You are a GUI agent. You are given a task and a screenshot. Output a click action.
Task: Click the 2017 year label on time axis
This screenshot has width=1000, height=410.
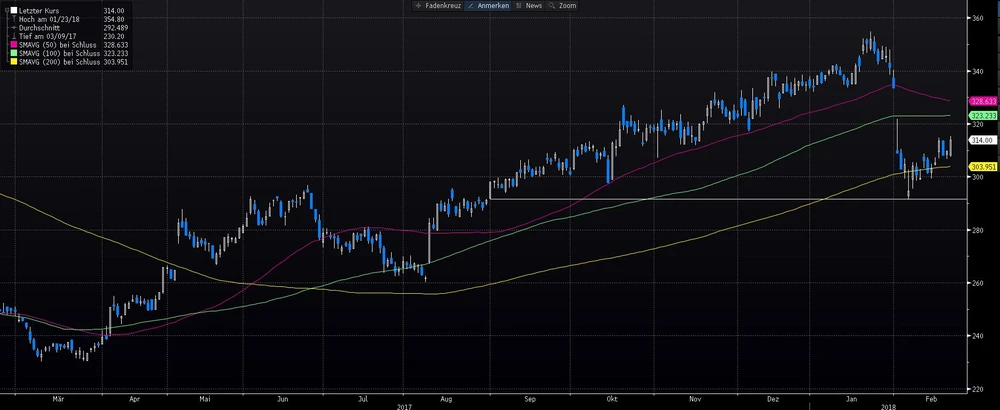(x=404, y=405)
